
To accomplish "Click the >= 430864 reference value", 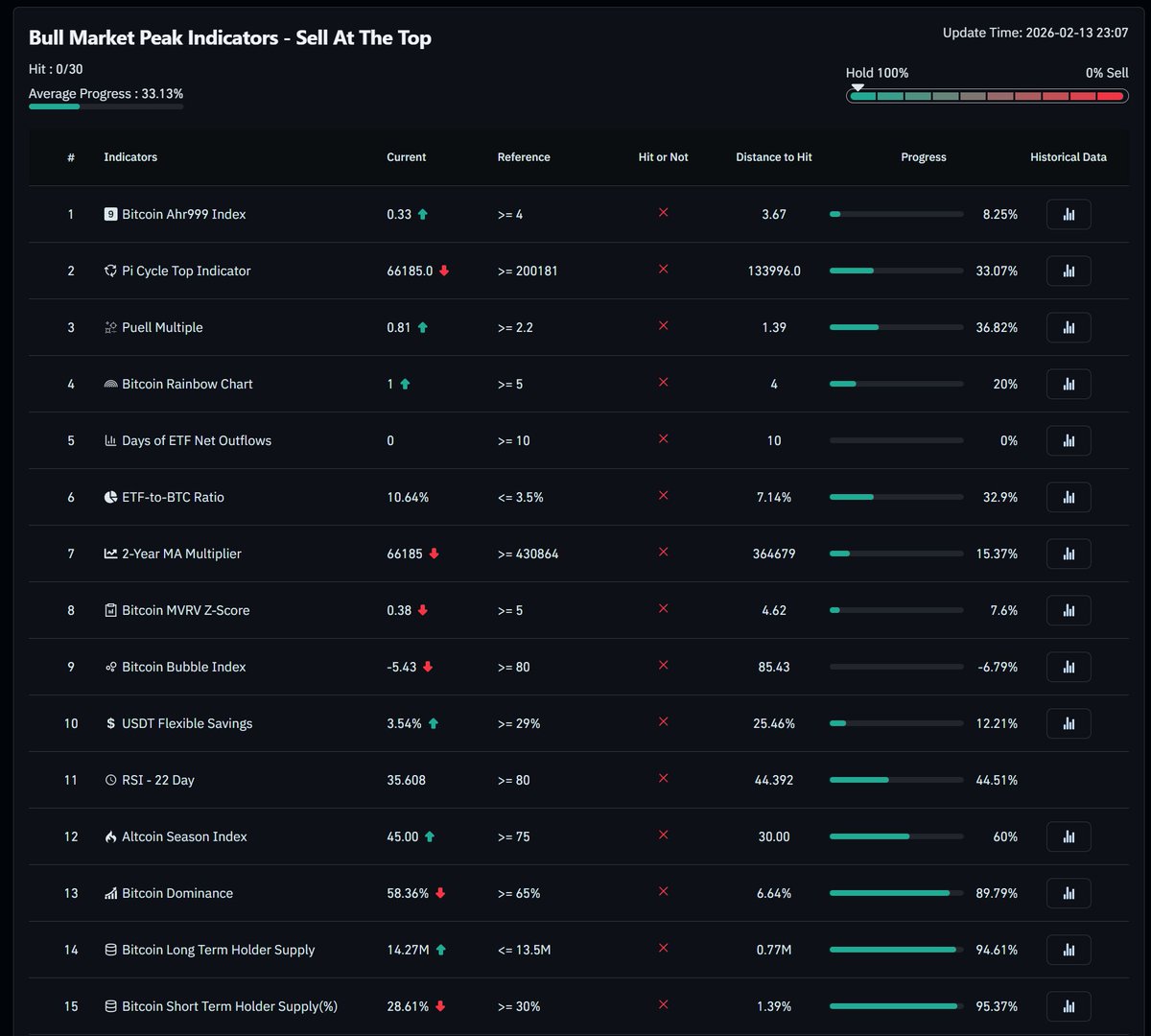I will (x=528, y=553).
